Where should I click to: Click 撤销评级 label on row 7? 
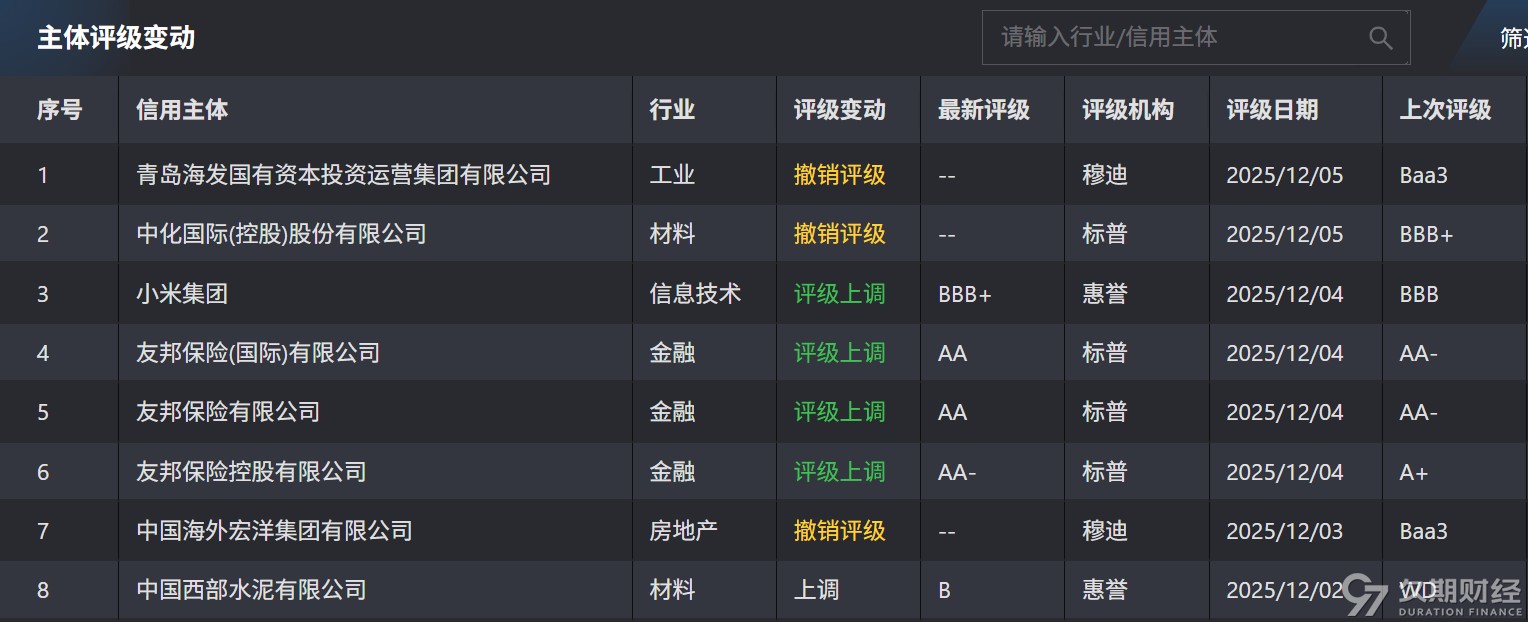(836, 531)
